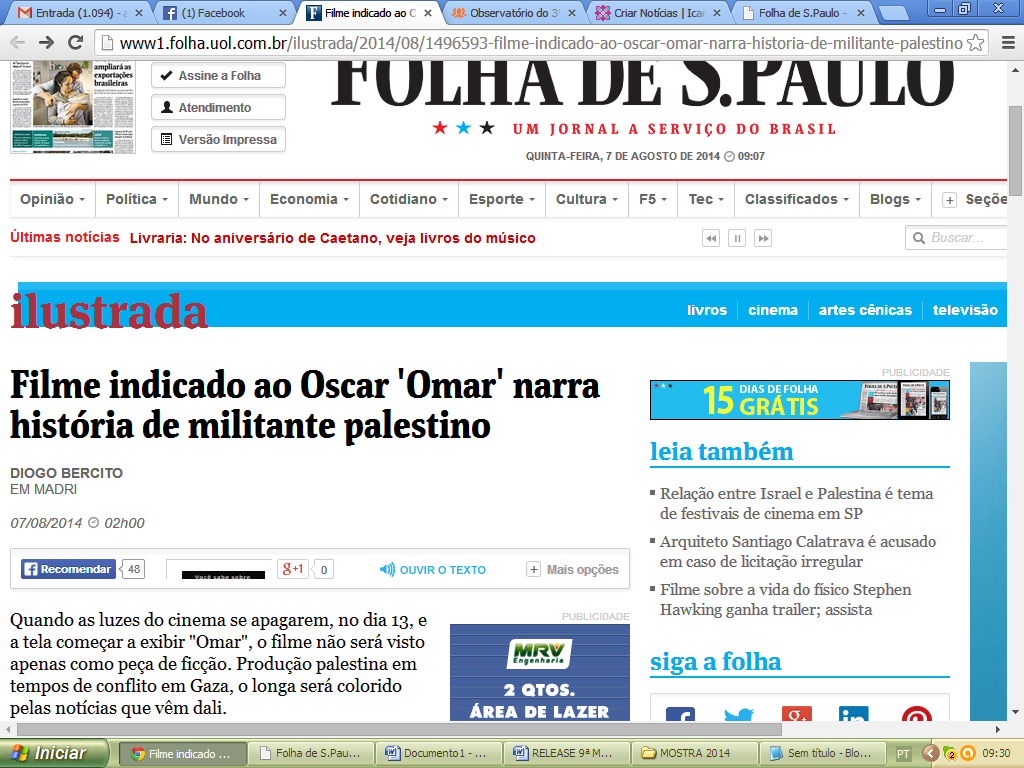Open the Chrome menu icon
Image resolution: width=1024 pixels, height=768 pixels.
point(1008,43)
